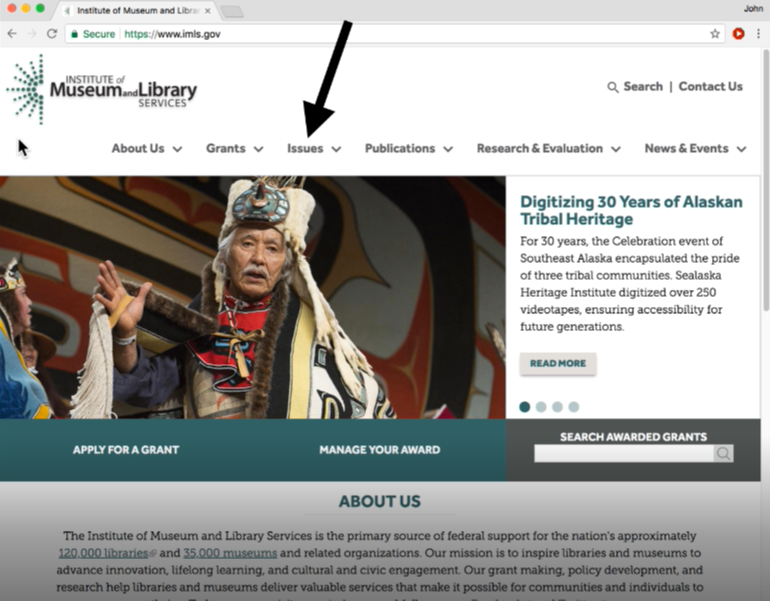Click the IMLS starburst logo
Screen dimensions: 770x601
pyautogui.click(x=27, y=89)
